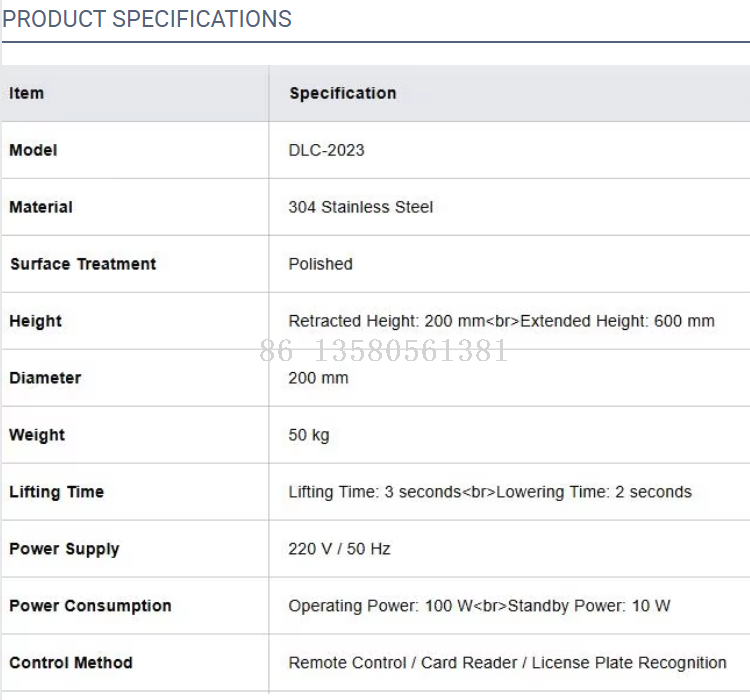The image size is (750, 700).
Task: Click the Polished value cell
Action: coord(320,264)
